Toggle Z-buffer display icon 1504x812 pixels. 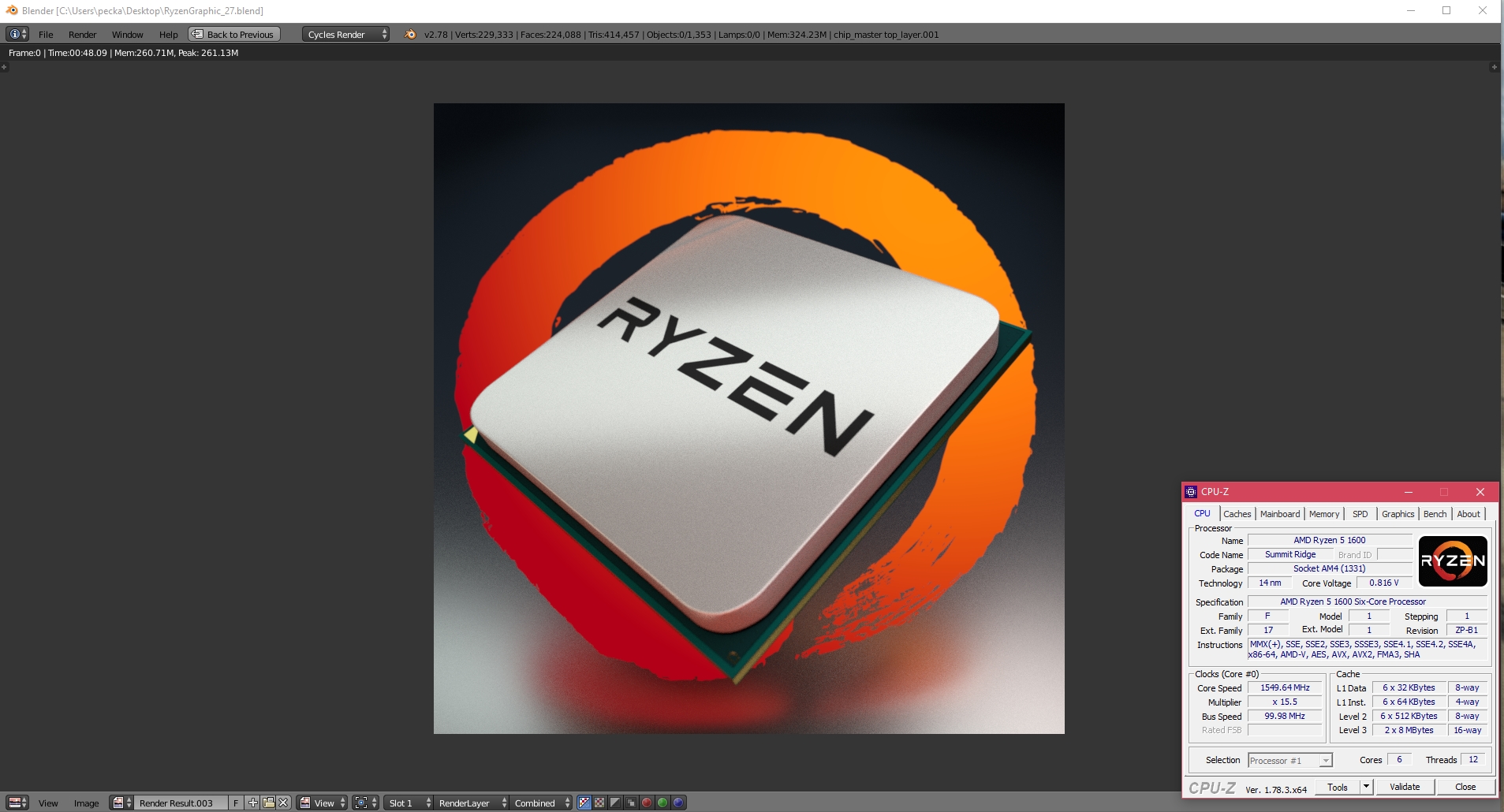click(631, 803)
